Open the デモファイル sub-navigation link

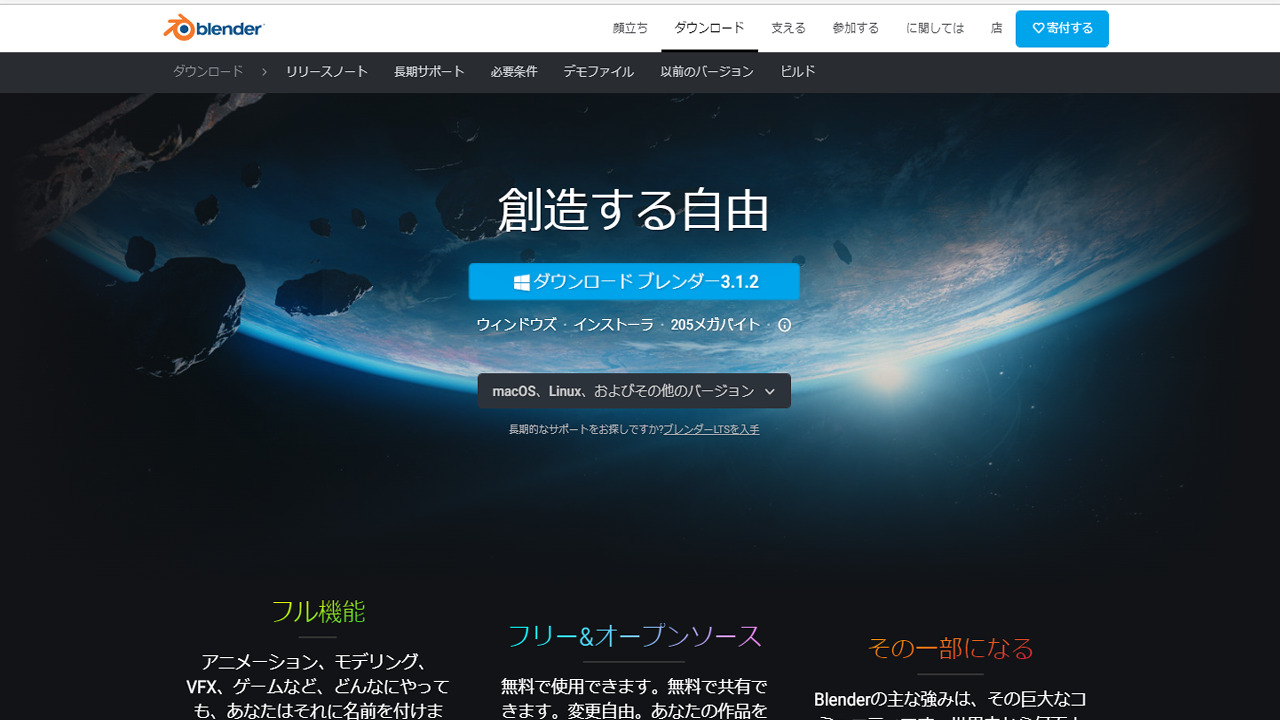tap(598, 72)
